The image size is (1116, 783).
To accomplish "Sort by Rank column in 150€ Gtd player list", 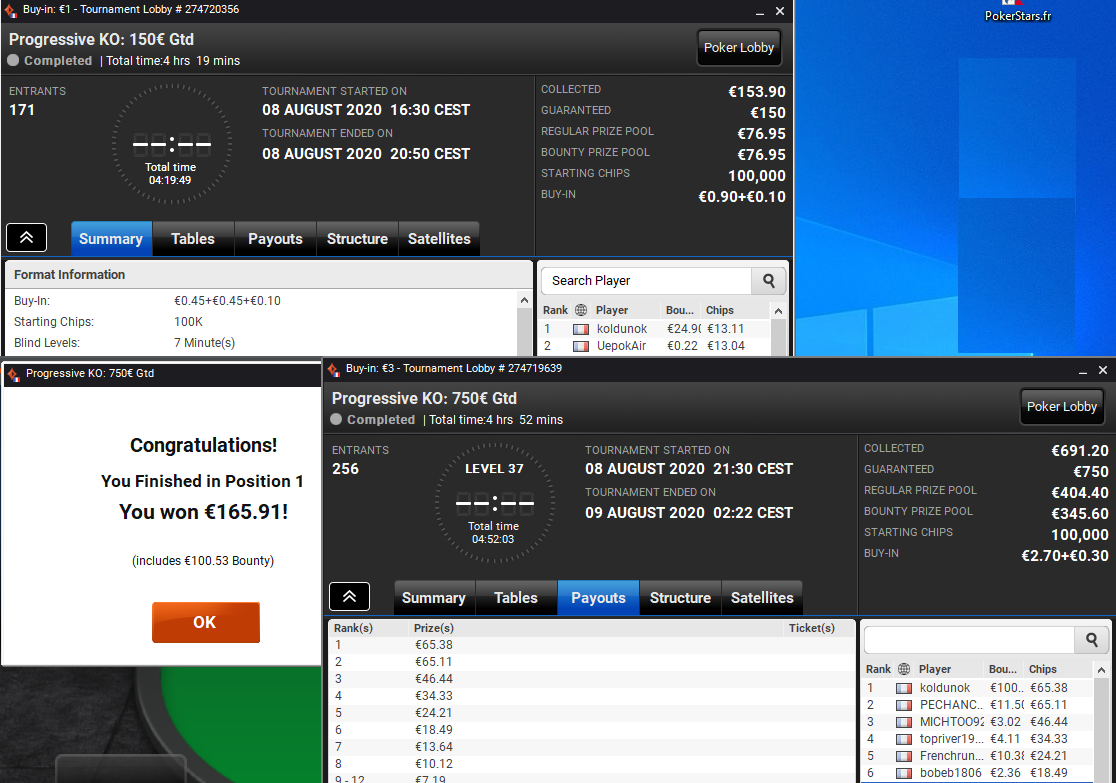I will (x=555, y=310).
